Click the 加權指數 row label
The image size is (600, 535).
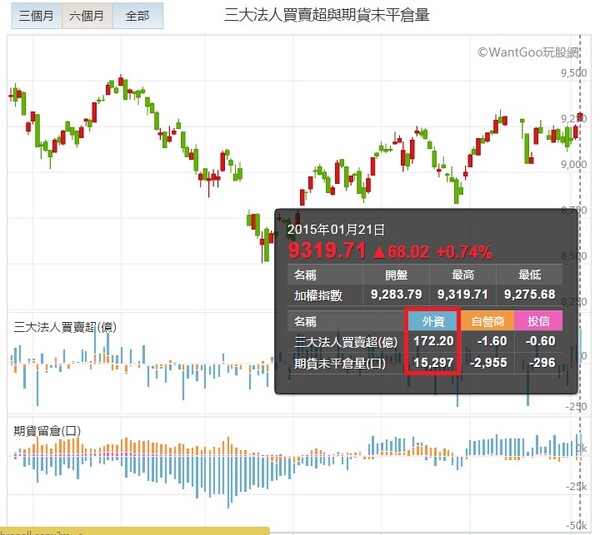pyautogui.click(x=318, y=294)
